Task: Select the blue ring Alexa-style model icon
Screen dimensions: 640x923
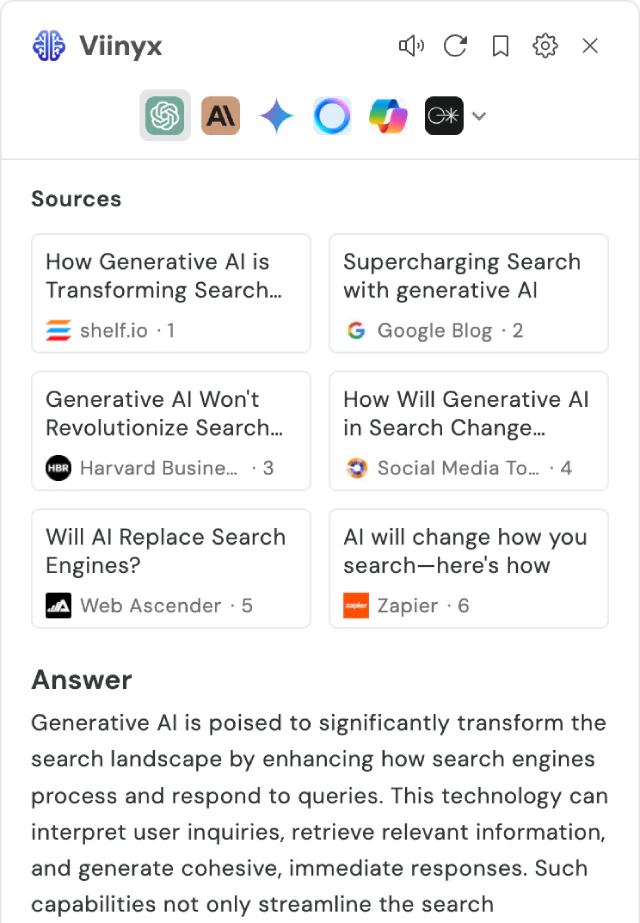Action: click(x=332, y=116)
